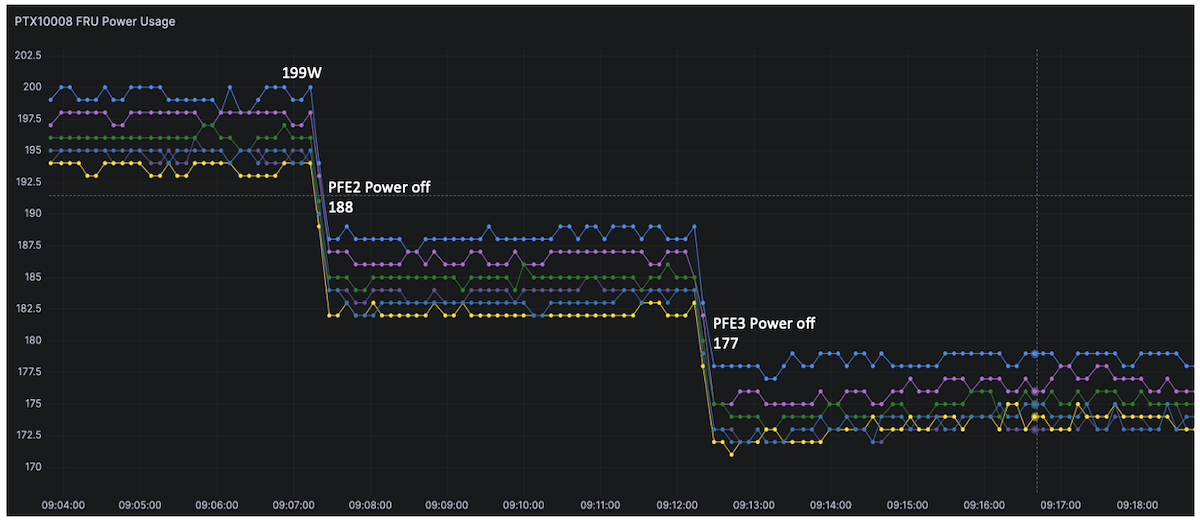Click the 09:06:00 time axis label
Image resolution: width=1200 pixels, height=521 pixels.
point(217,506)
